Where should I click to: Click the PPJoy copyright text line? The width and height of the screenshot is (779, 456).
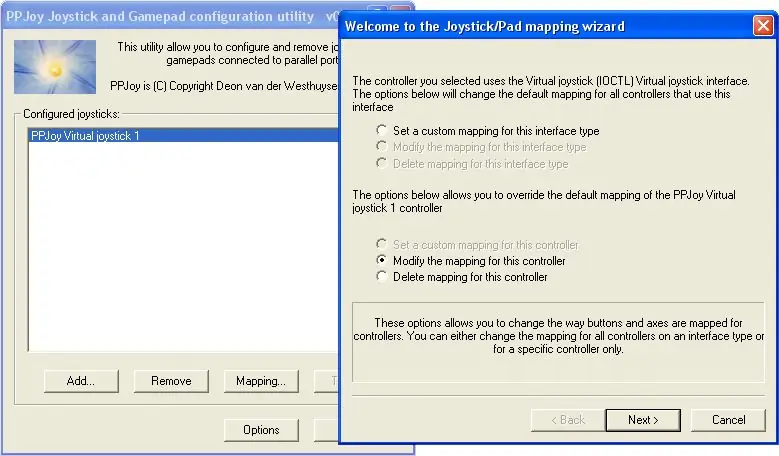point(224,86)
